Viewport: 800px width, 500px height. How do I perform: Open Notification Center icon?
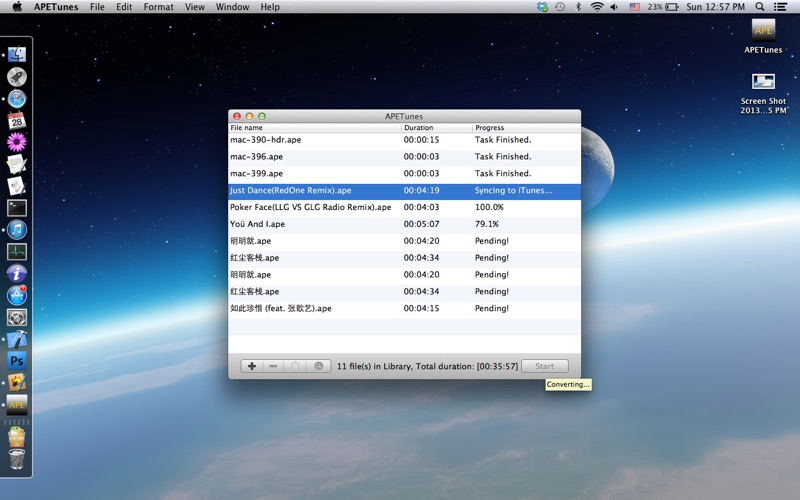(780, 7)
